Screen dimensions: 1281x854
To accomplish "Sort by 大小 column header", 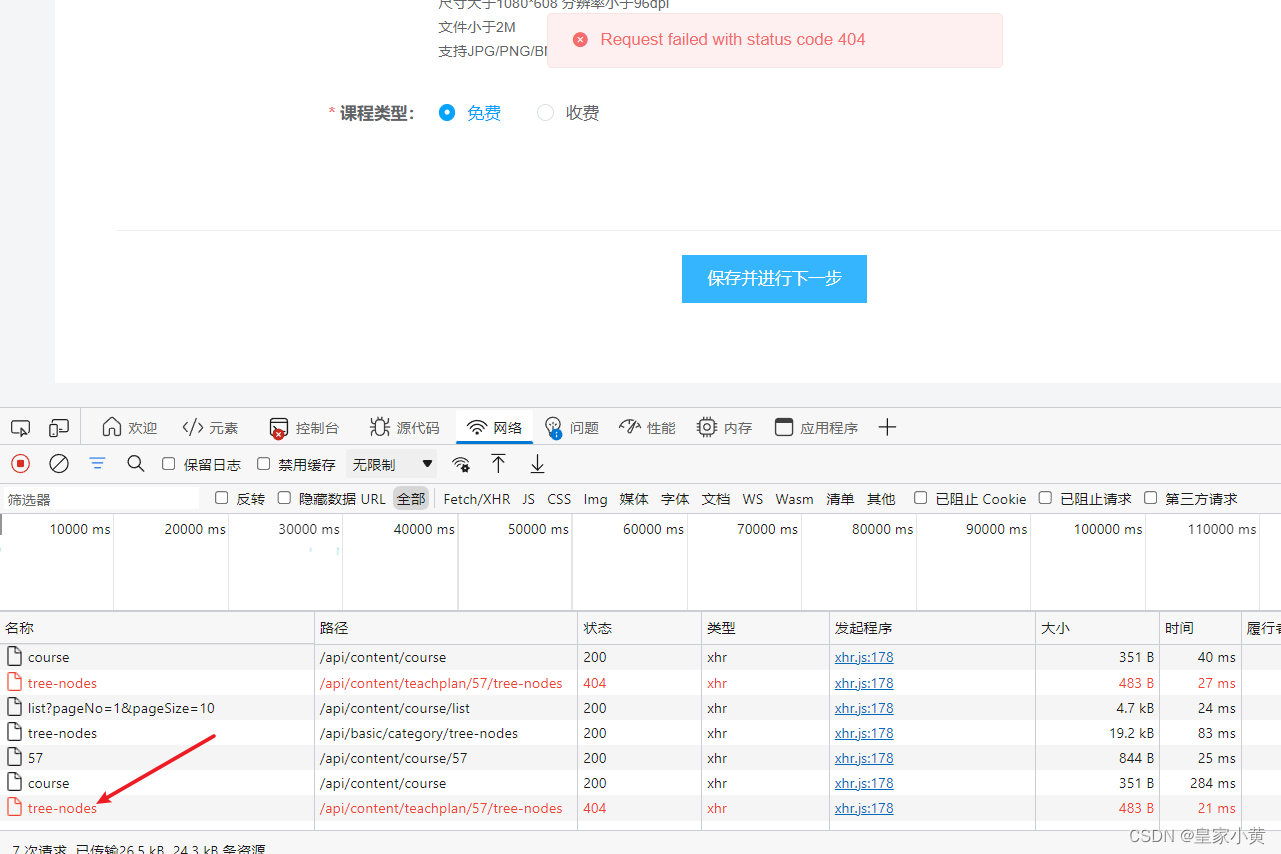I will click(x=1097, y=628).
